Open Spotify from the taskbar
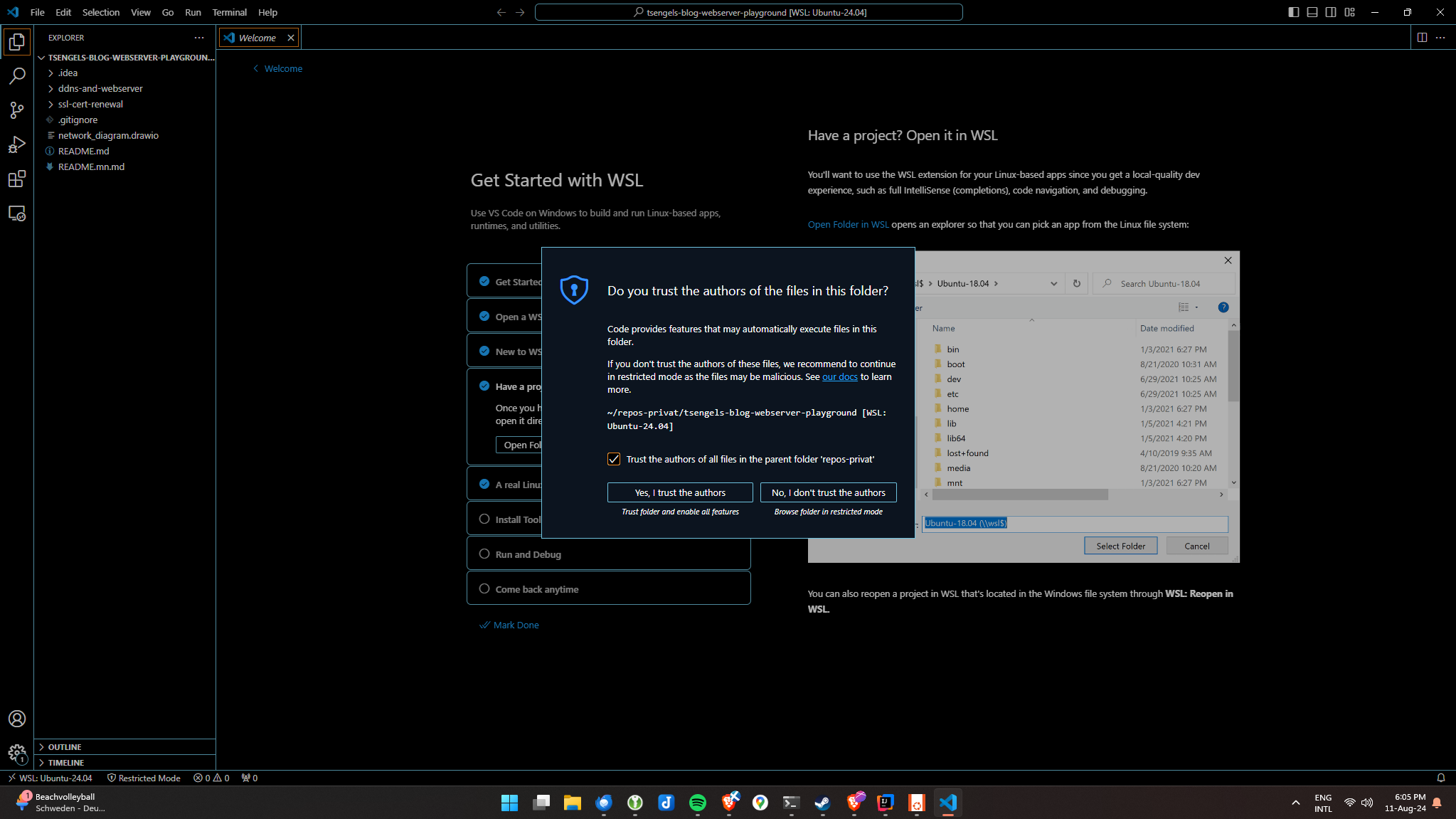 pyautogui.click(x=698, y=803)
